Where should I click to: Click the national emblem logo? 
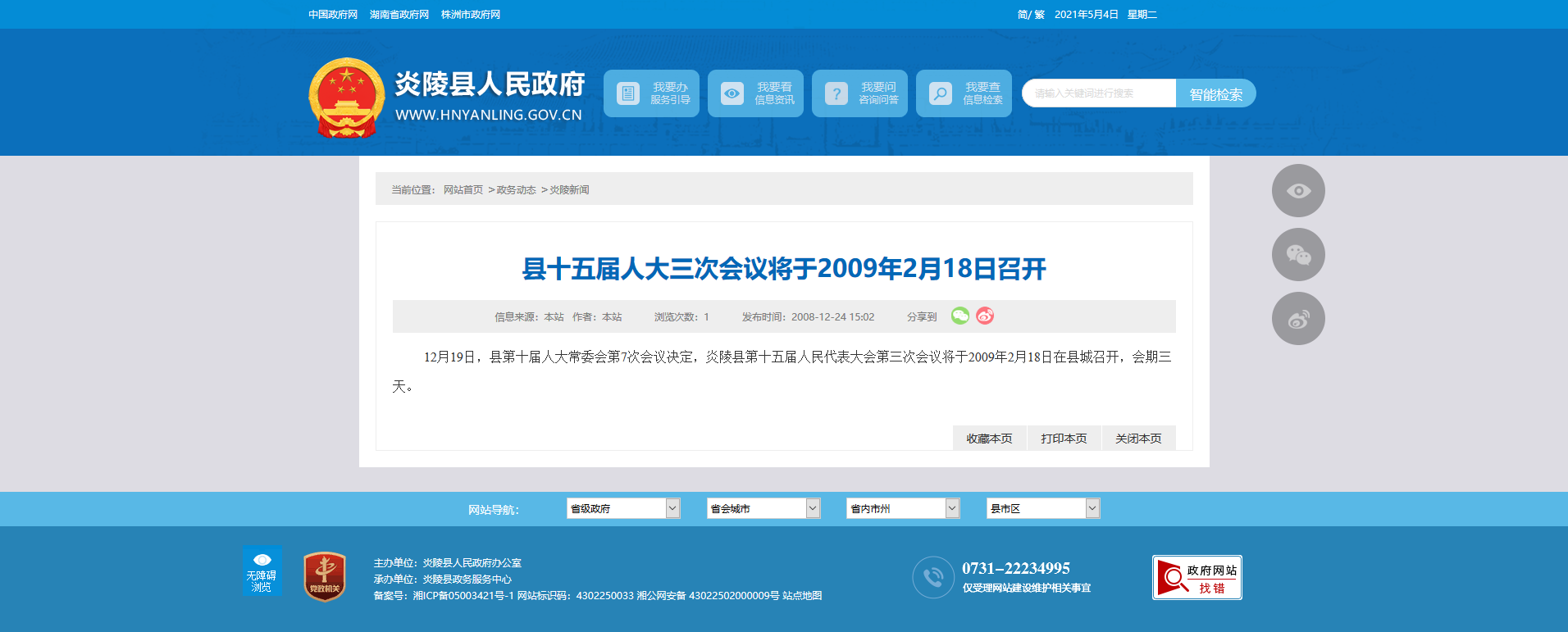coord(346,97)
